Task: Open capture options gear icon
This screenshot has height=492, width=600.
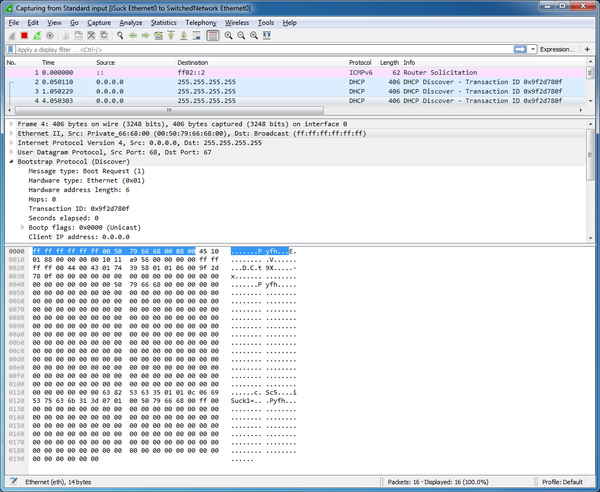Action: point(50,35)
